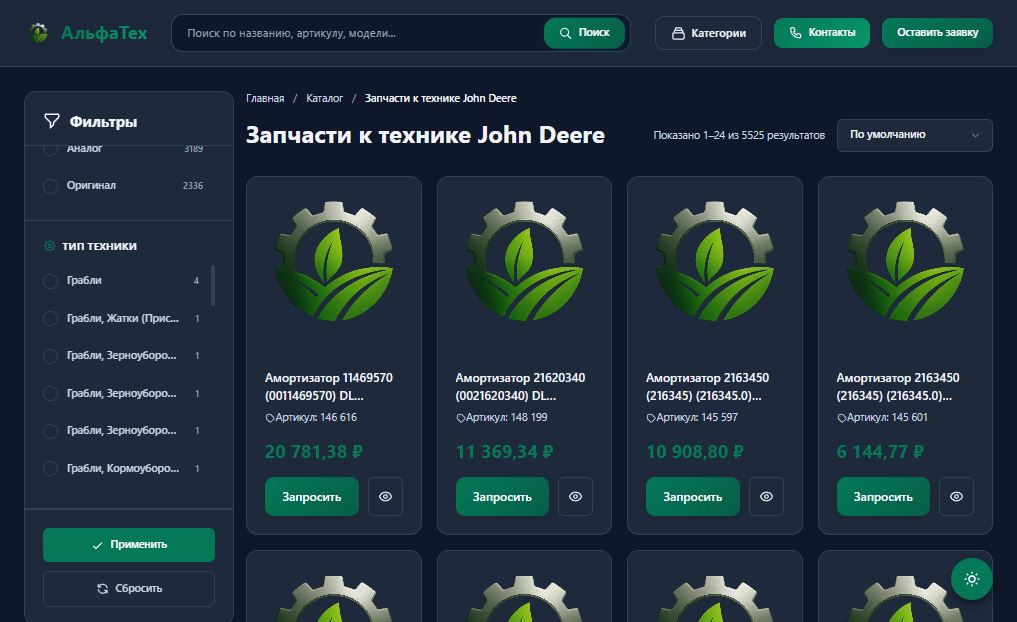Click tag icon before Артикул: 145 597

(651, 418)
